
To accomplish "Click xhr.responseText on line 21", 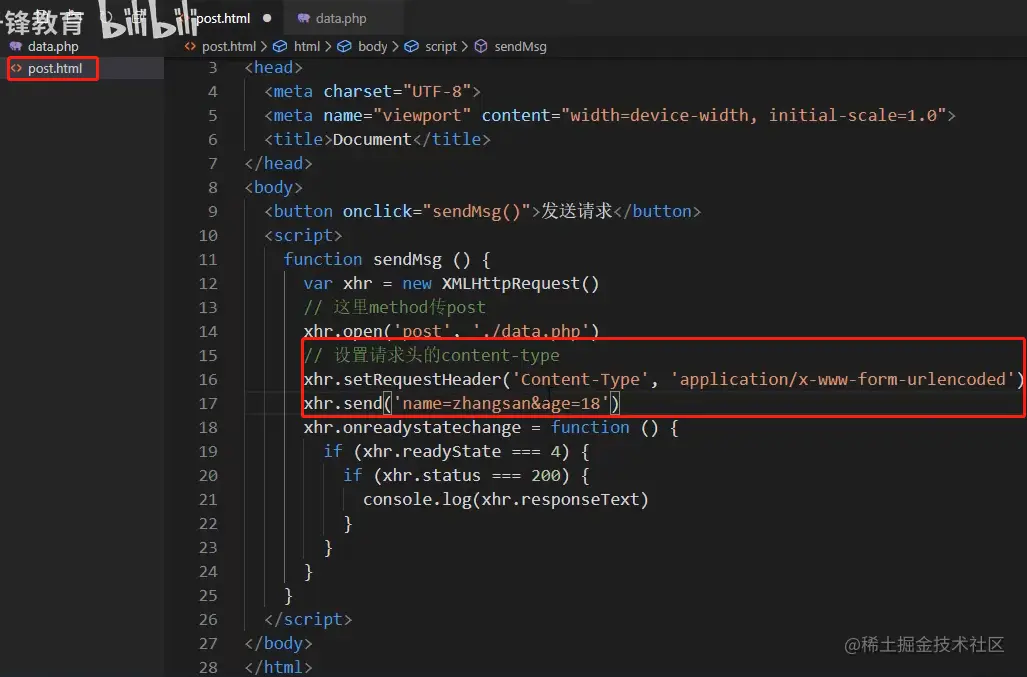I will point(560,500).
